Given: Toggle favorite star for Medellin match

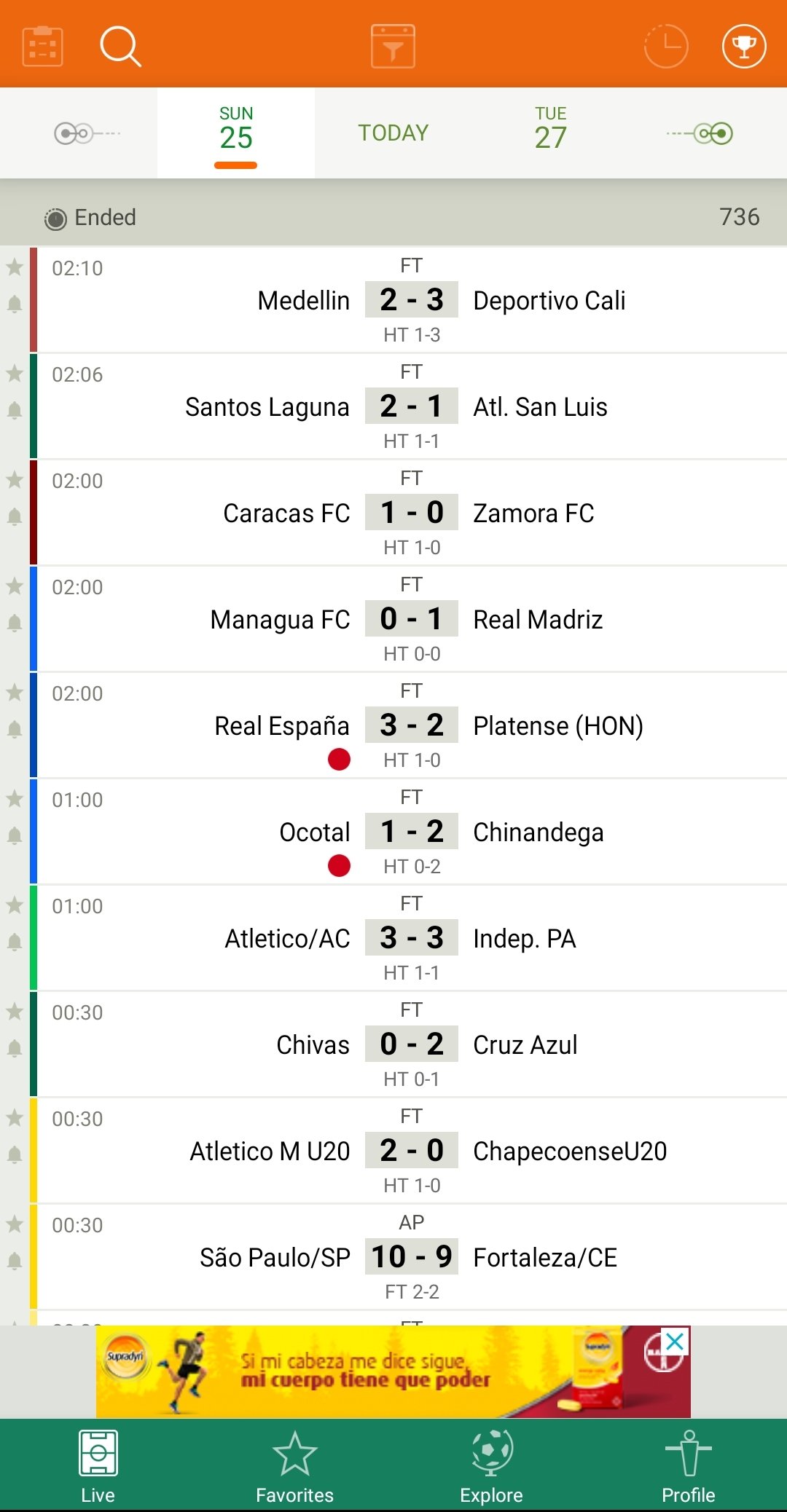Looking at the screenshot, I should pyautogui.click(x=15, y=267).
